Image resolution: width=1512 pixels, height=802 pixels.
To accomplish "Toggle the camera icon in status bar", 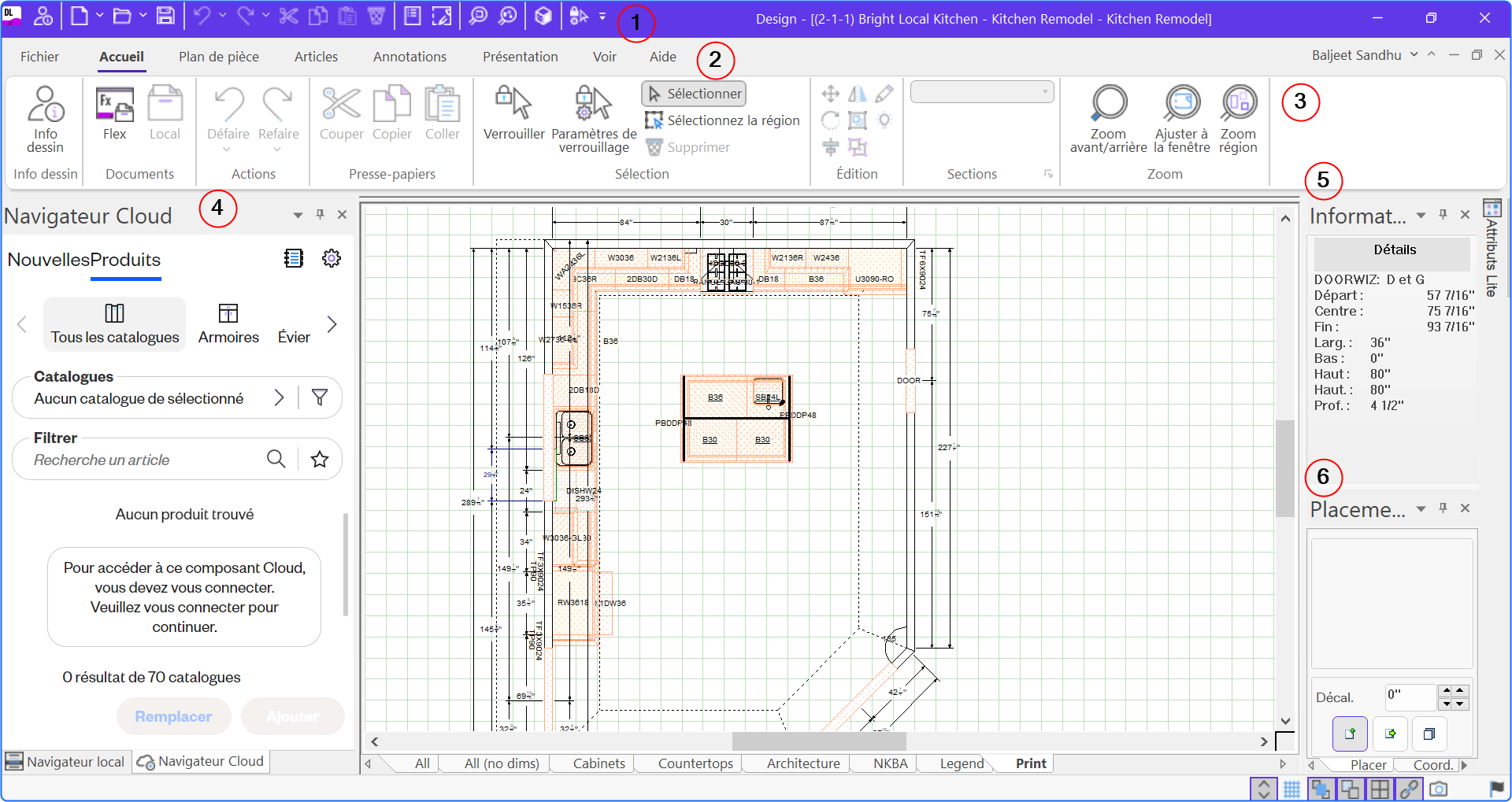I will coord(1439,789).
